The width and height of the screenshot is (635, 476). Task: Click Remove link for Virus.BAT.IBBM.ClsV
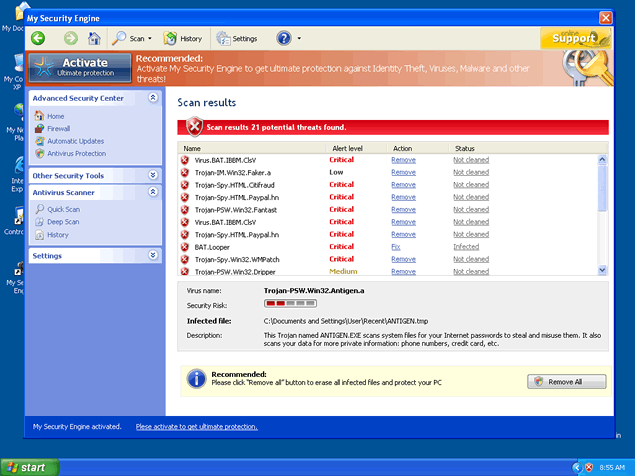click(x=403, y=160)
